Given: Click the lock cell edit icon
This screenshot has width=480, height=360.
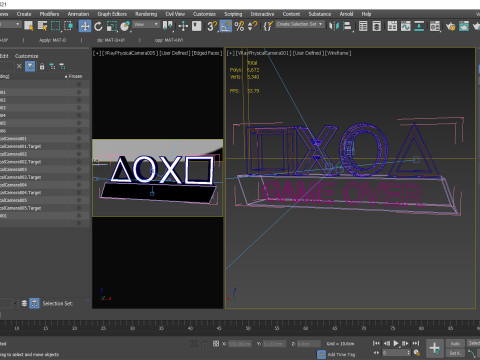Looking at the screenshot, I should (x=42, y=66).
